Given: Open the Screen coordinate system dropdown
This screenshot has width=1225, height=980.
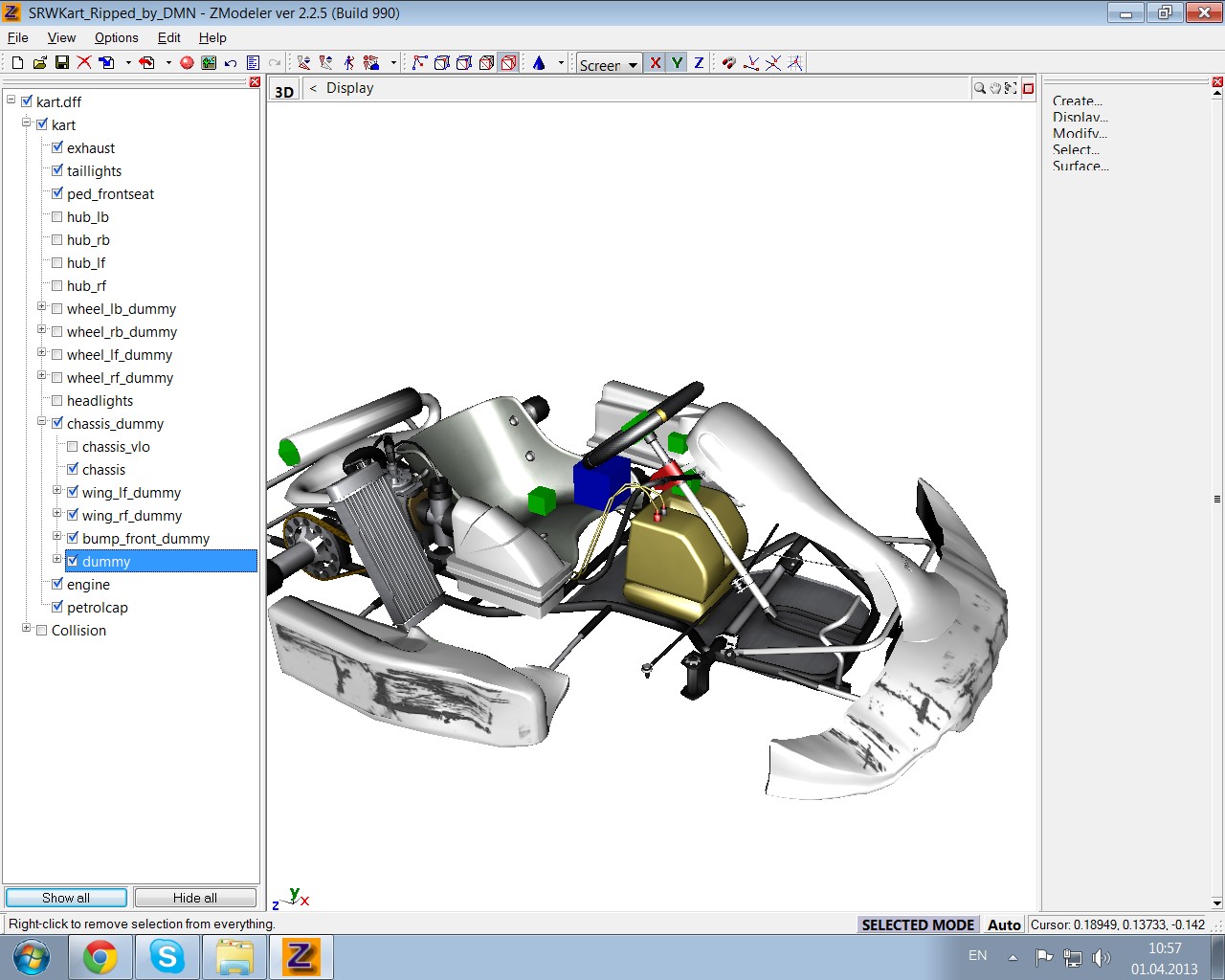Looking at the screenshot, I should click(x=633, y=65).
